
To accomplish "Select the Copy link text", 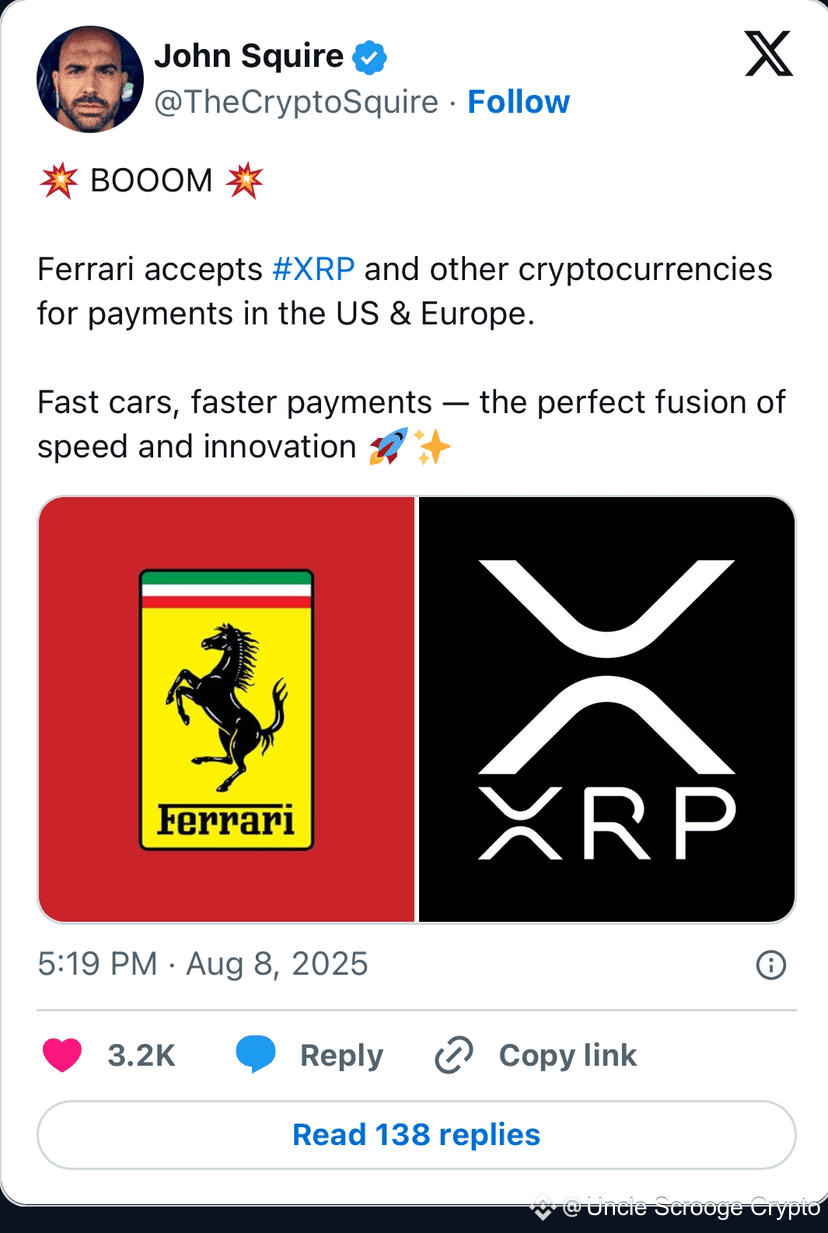I will pyautogui.click(x=567, y=1054).
